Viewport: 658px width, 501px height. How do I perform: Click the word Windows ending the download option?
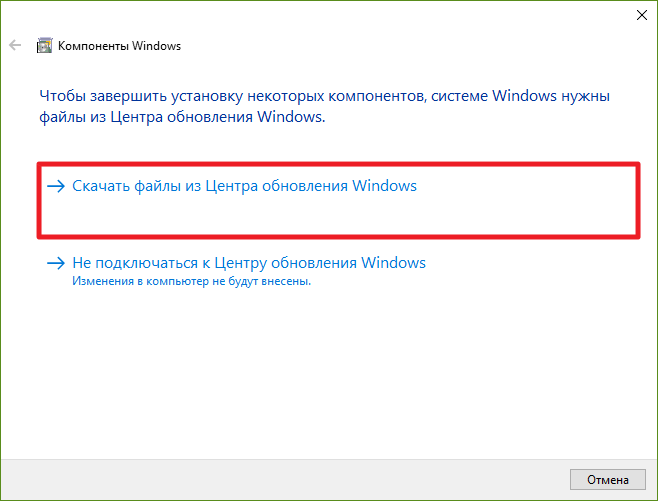[x=384, y=186]
